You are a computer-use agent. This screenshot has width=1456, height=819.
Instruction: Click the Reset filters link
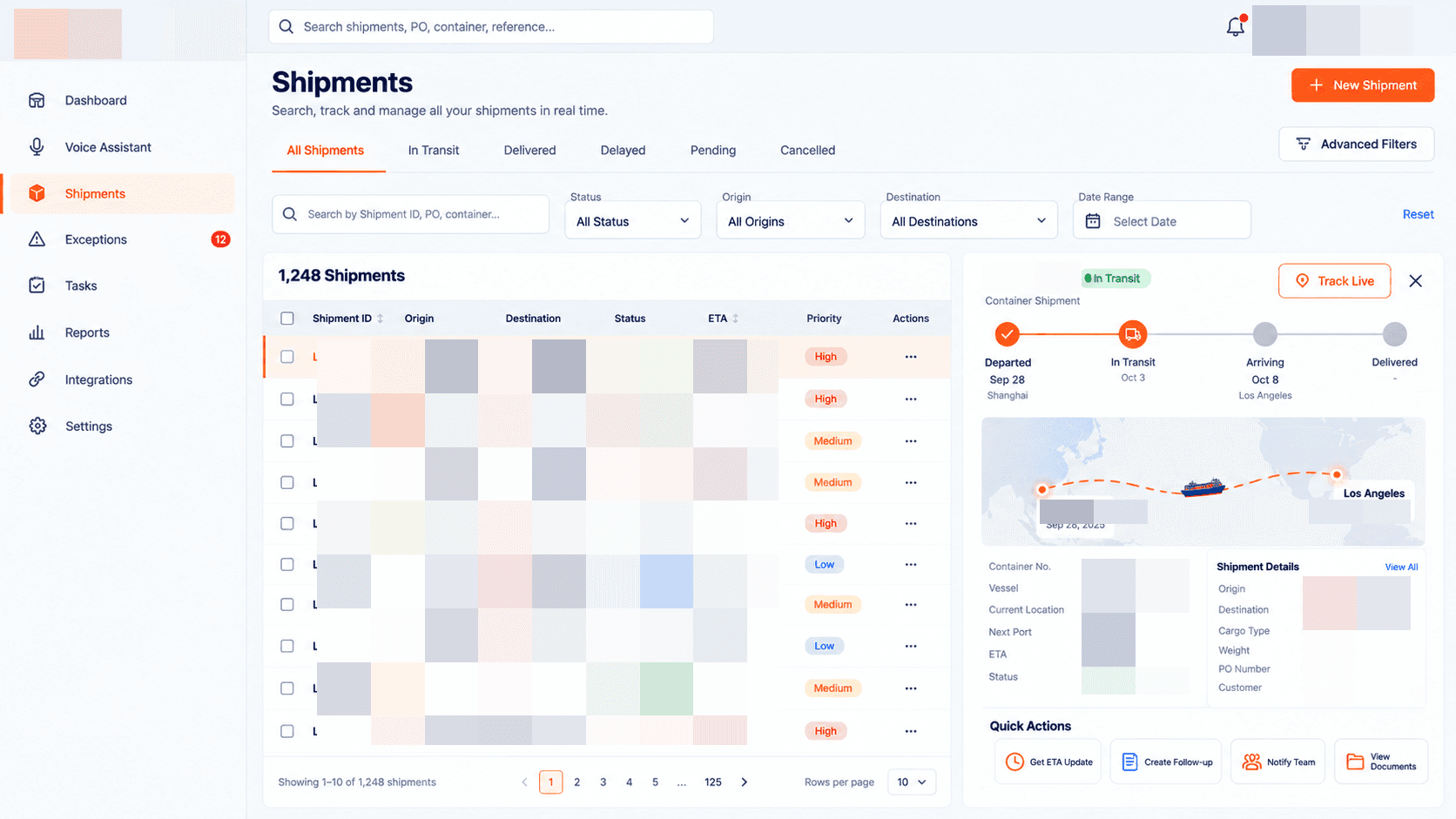[x=1418, y=214]
